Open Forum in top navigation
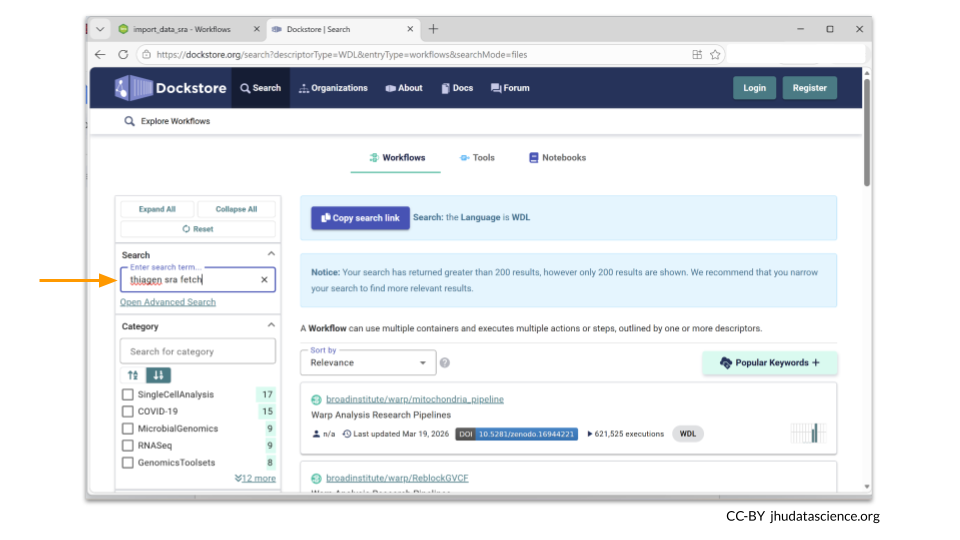 click(x=510, y=88)
